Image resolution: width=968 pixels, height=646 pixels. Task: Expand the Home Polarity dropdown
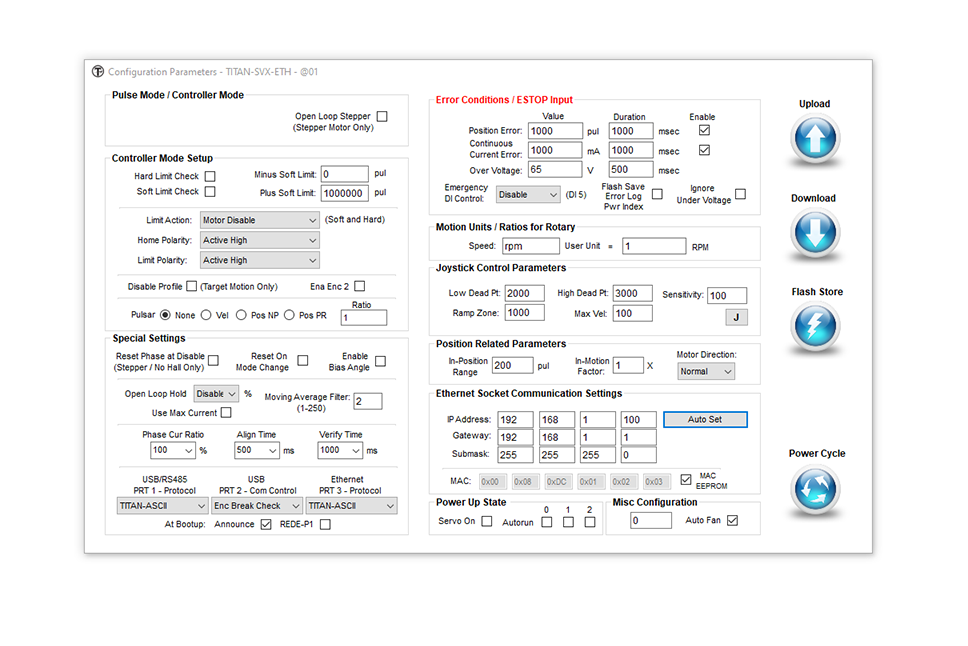click(x=259, y=240)
